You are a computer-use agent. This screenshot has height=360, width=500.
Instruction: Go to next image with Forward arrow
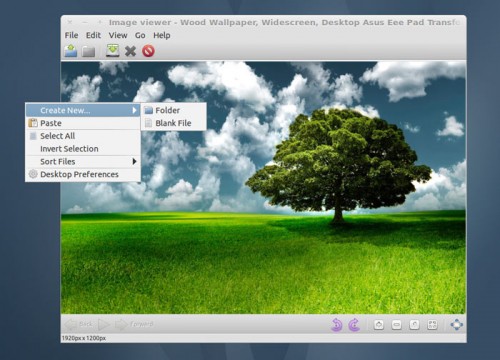tap(134, 324)
